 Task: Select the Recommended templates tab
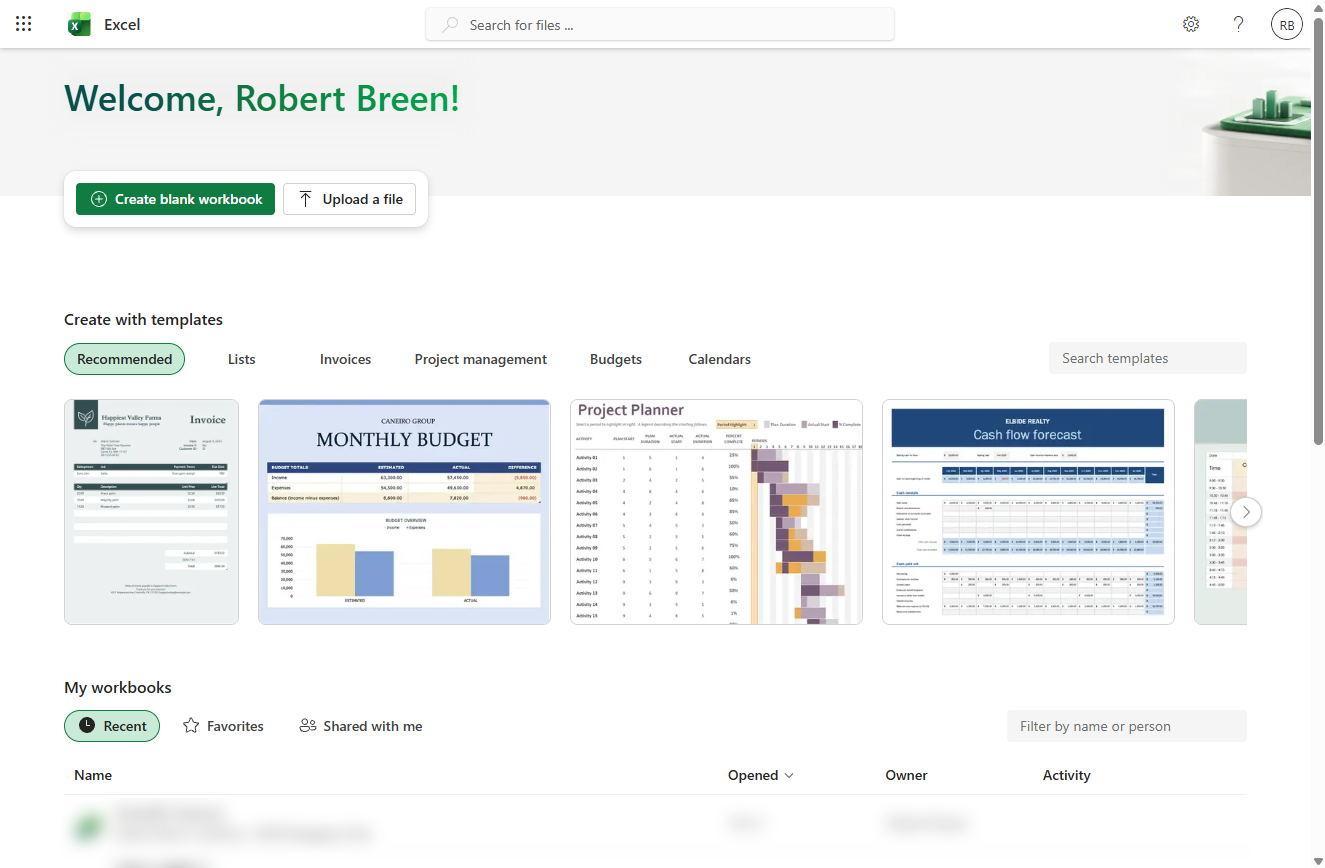tap(125, 359)
